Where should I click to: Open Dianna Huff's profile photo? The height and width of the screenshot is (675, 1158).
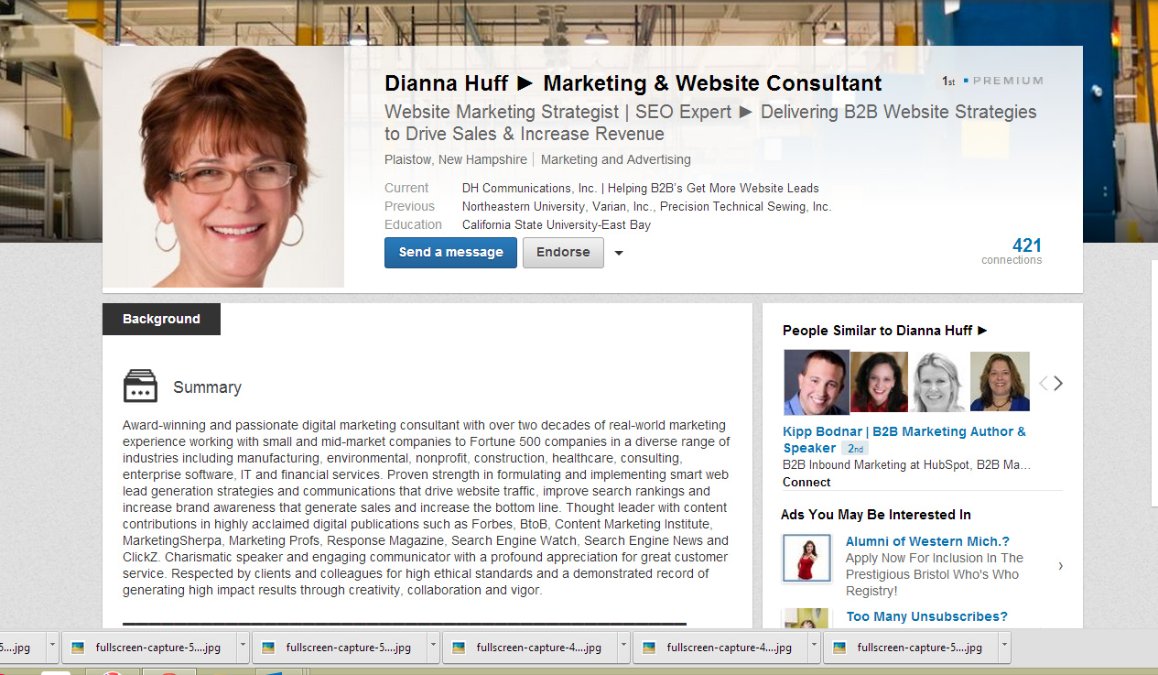pos(223,167)
